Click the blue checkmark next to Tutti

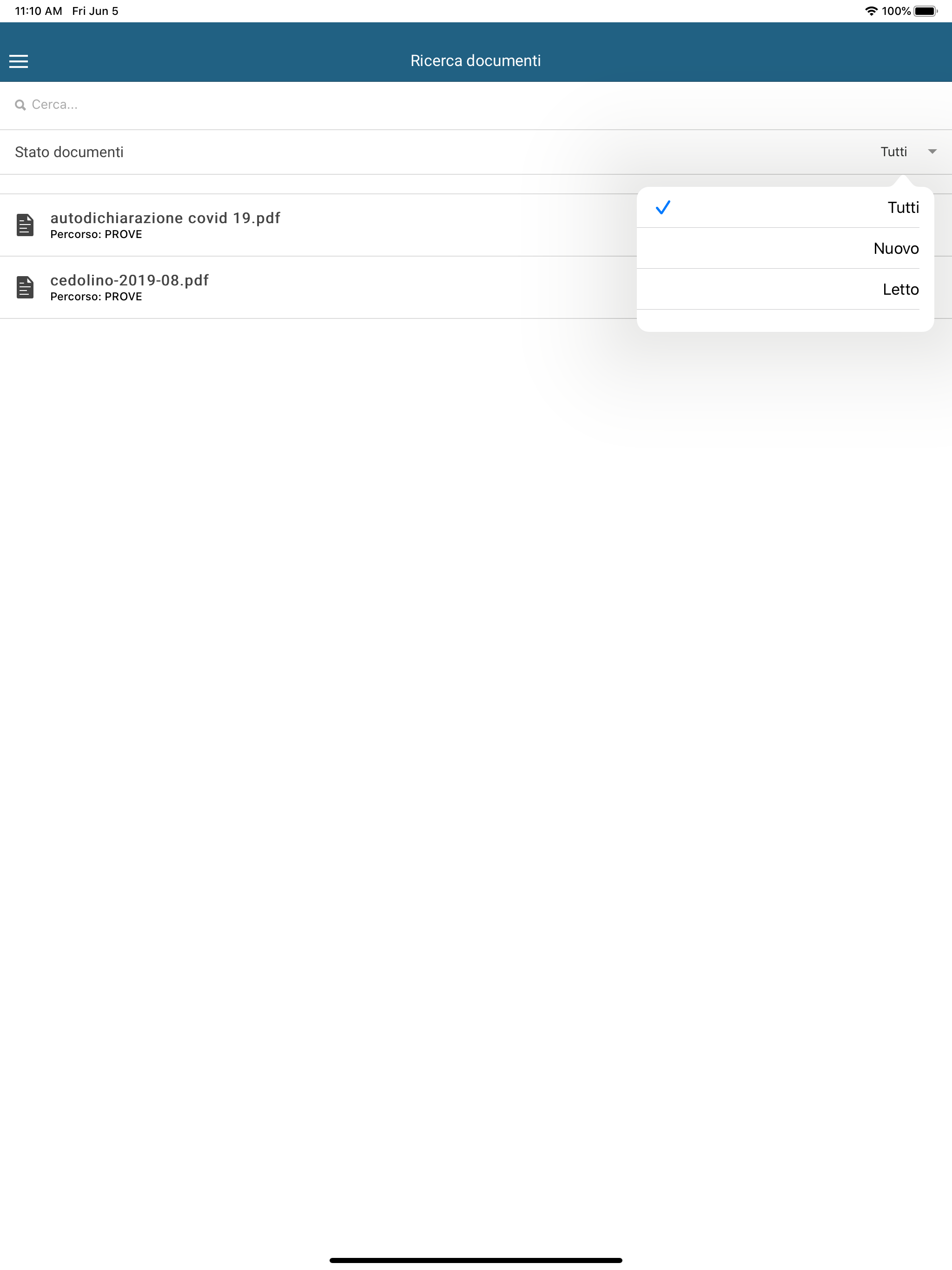[x=662, y=207]
